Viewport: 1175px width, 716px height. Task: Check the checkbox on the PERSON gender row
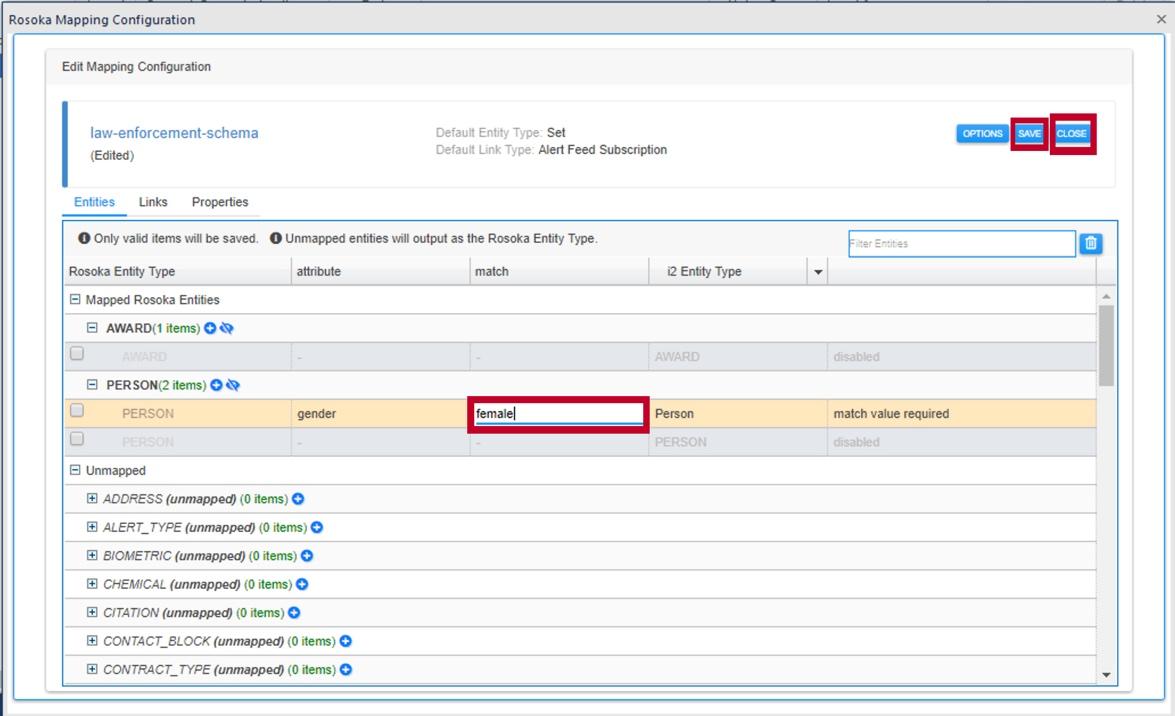click(x=75, y=410)
